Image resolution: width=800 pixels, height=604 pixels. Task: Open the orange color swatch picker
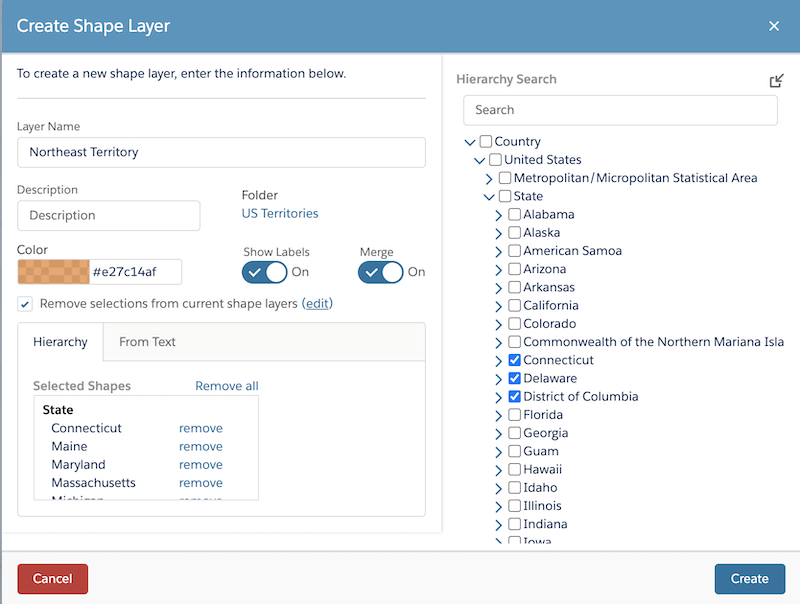(54, 272)
